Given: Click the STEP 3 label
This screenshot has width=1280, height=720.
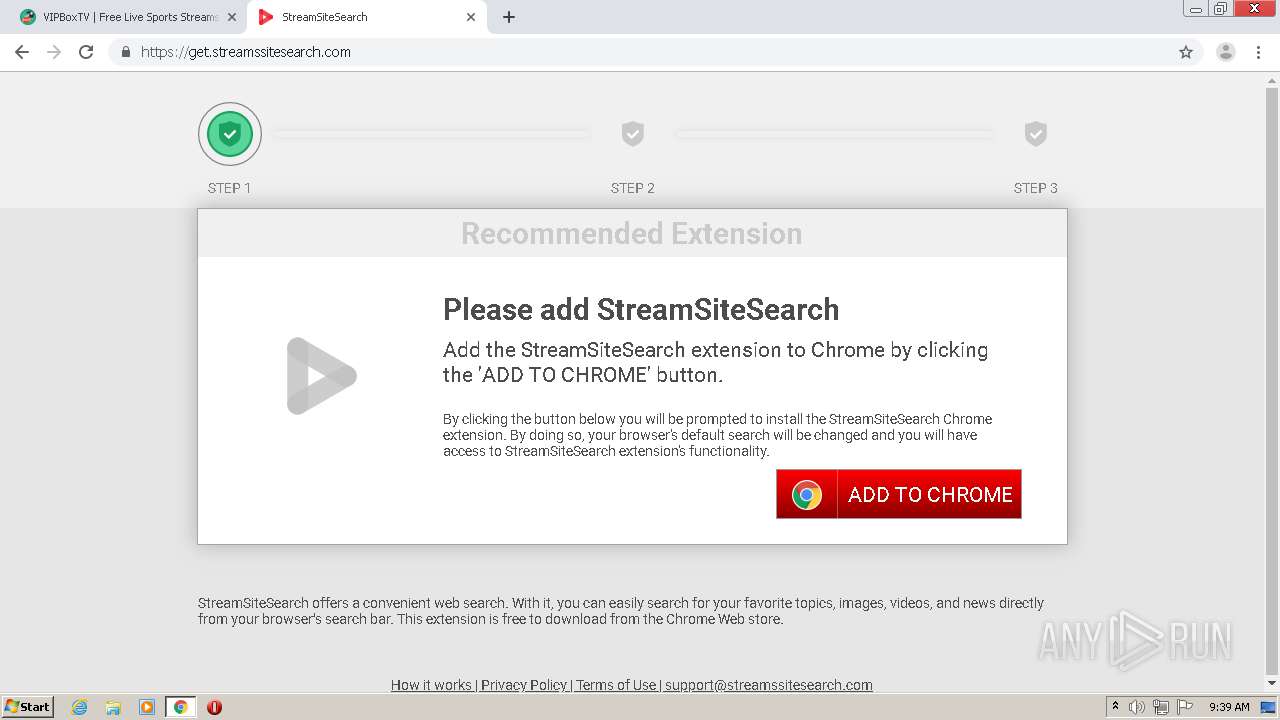Looking at the screenshot, I should [x=1036, y=188].
